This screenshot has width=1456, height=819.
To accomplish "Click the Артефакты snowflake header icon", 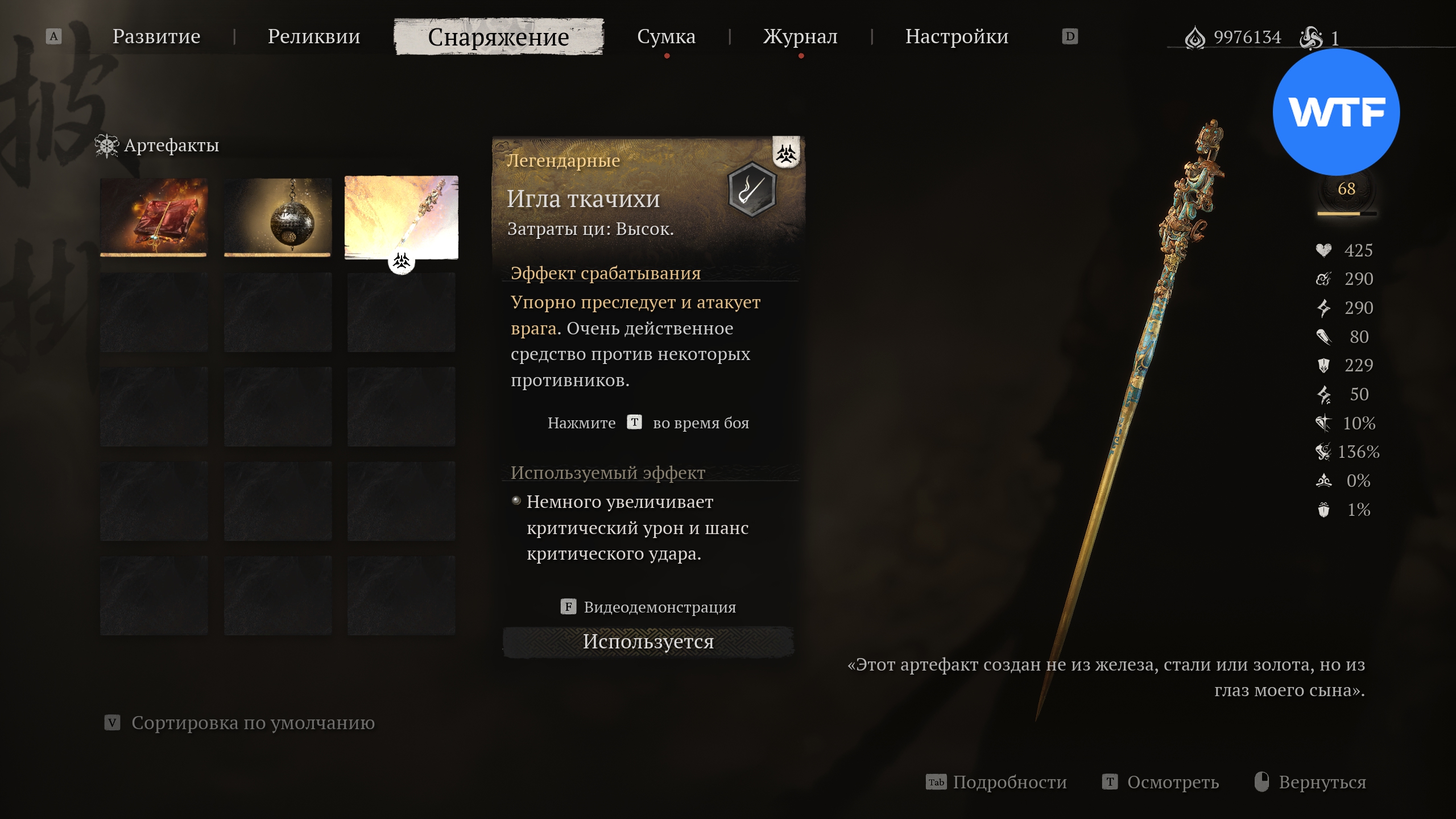I will tap(106, 146).
